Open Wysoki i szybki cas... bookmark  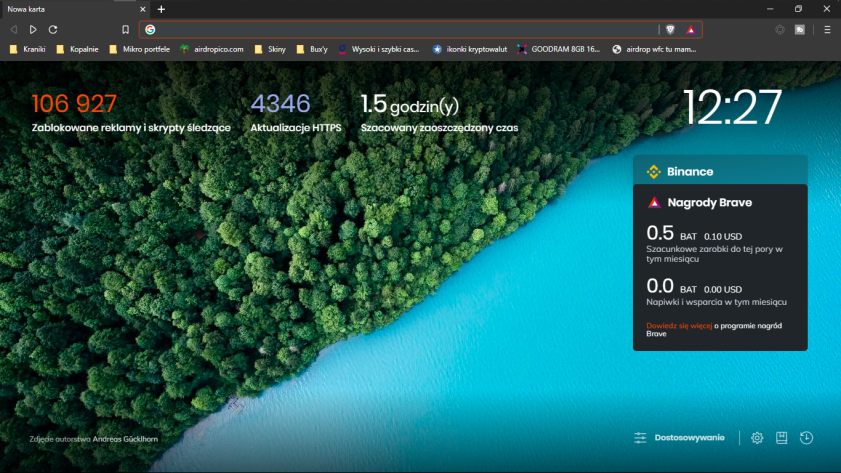pos(379,49)
